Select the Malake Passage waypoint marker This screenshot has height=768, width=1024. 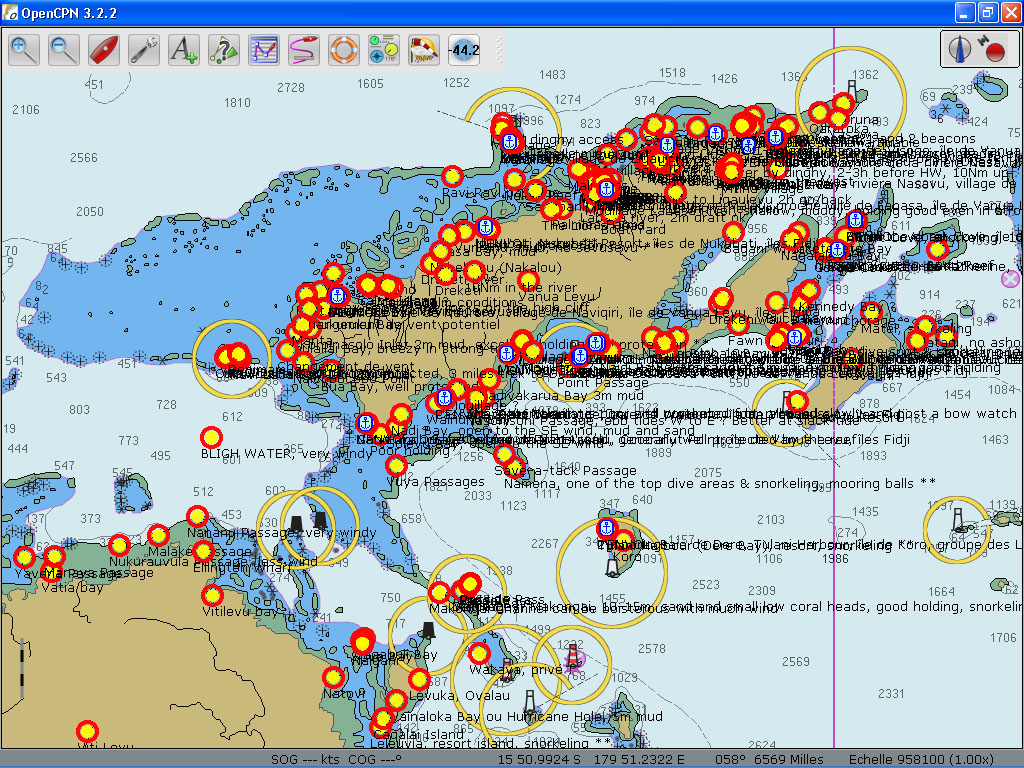click(x=158, y=536)
